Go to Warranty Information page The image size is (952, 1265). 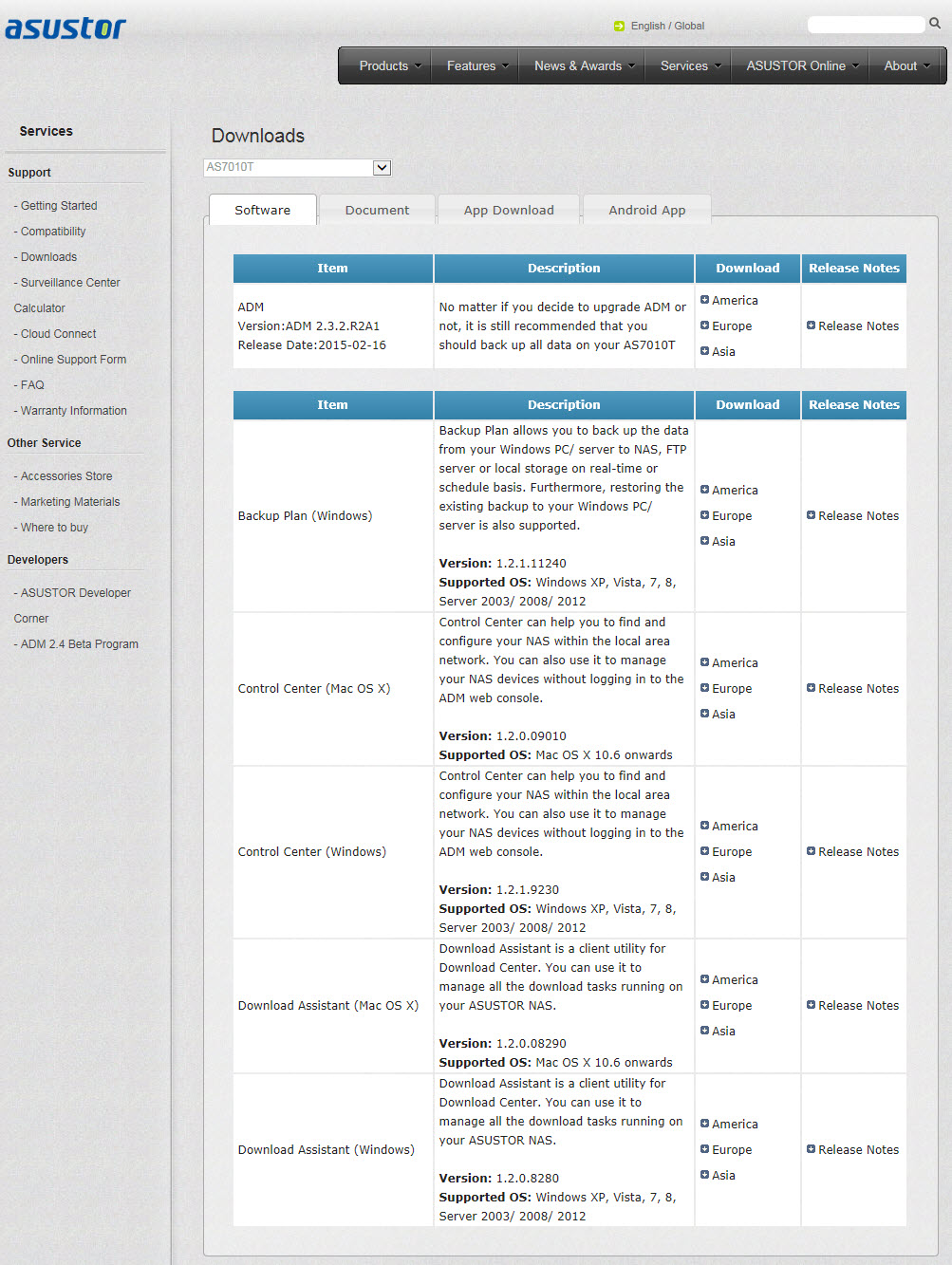pos(73,411)
